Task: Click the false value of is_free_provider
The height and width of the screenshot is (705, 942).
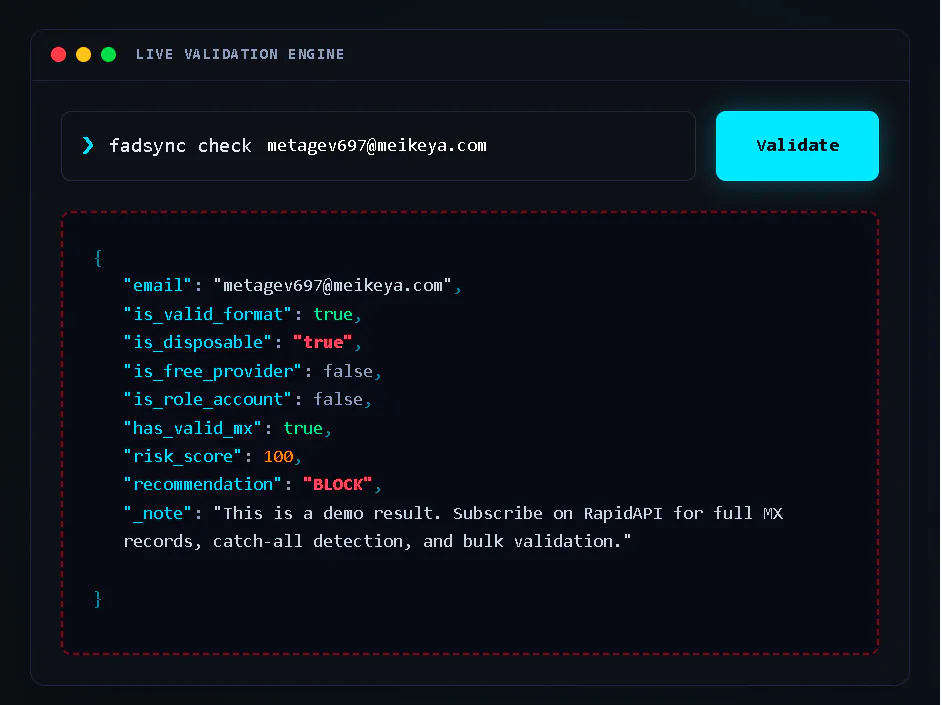Action: click(x=348, y=371)
